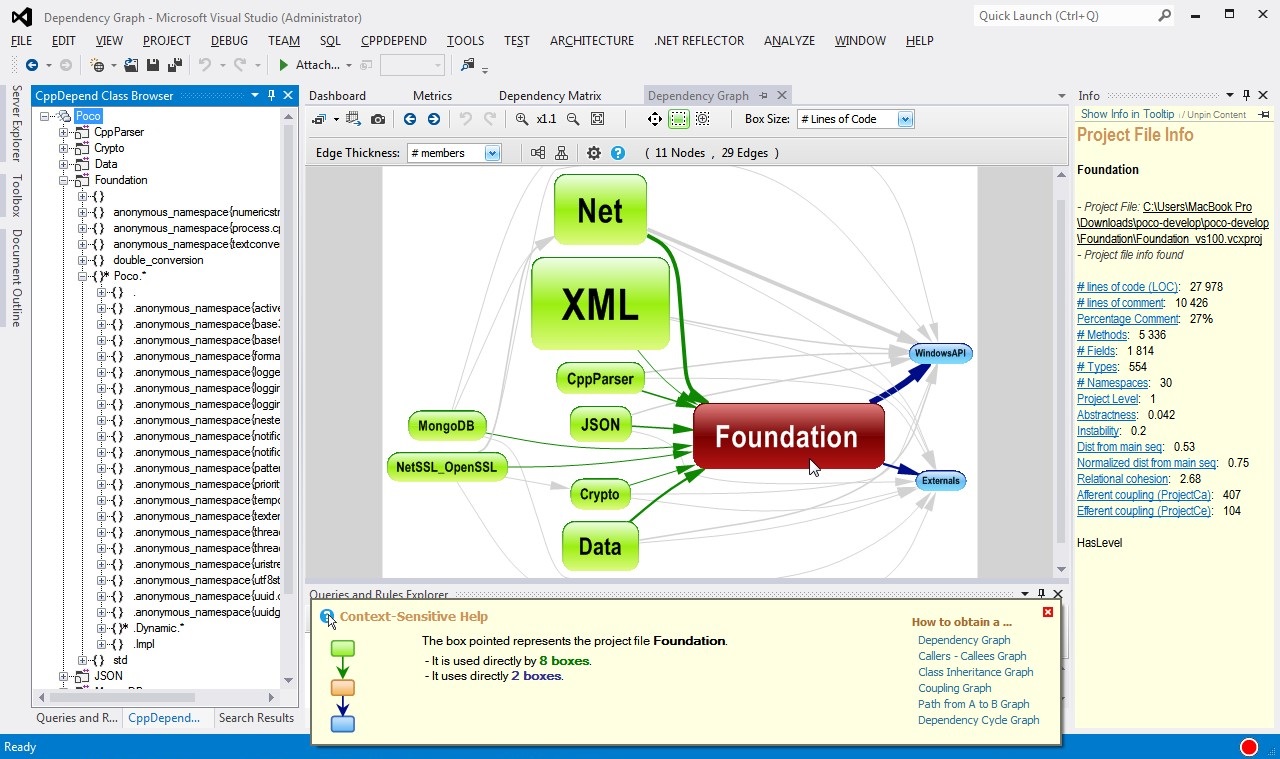Click the '# lines of code (LOC)' link
Image resolution: width=1280 pixels, height=759 pixels.
(x=1128, y=287)
